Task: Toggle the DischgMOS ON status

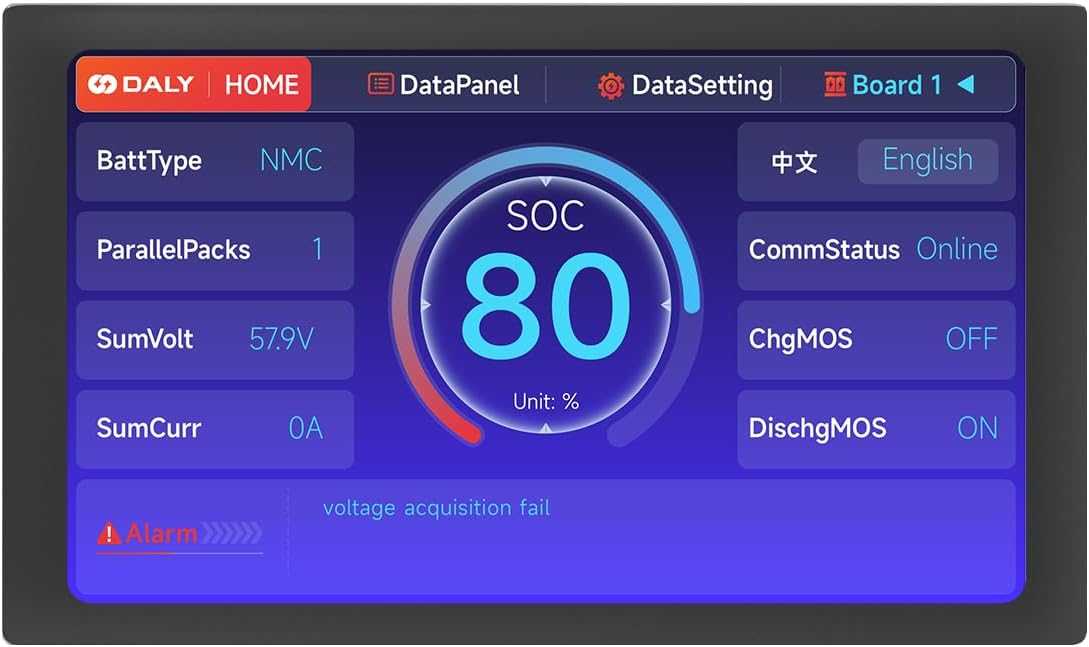Action: (x=977, y=428)
